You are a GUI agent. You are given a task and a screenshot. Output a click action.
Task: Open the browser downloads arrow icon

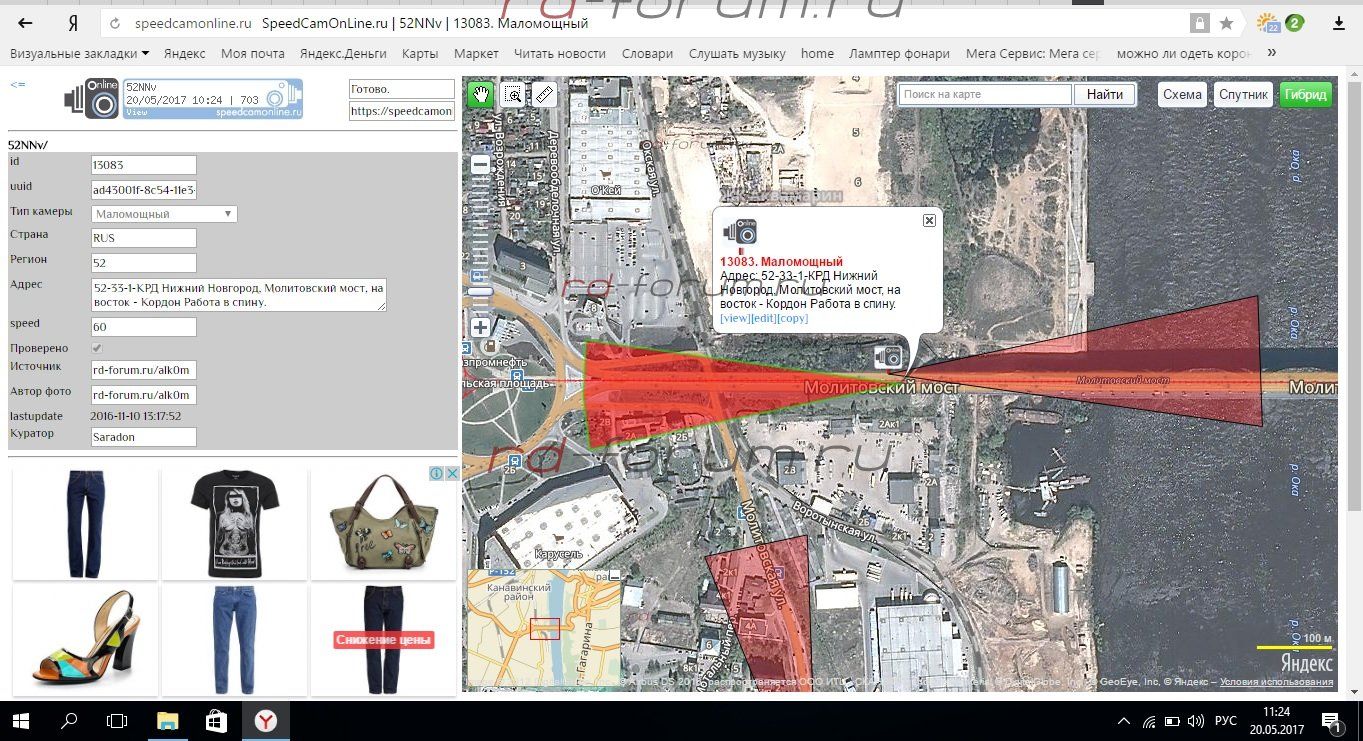[x=1338, y=23]
